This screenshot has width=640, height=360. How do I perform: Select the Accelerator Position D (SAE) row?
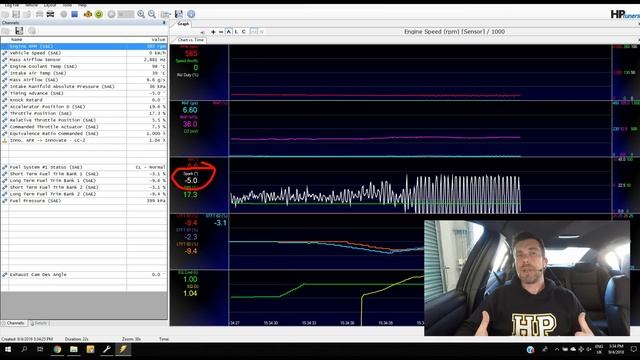(84, 107)
